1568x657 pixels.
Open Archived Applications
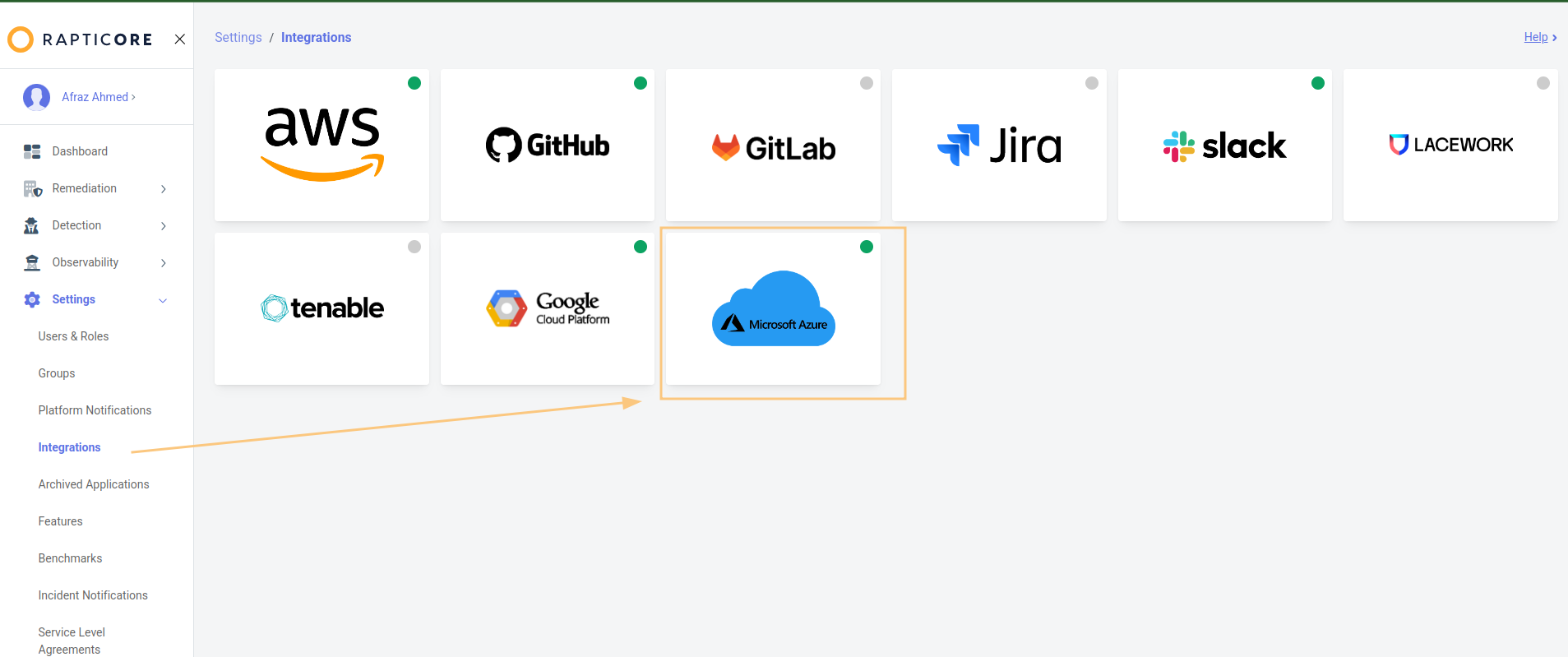(94, 484)
